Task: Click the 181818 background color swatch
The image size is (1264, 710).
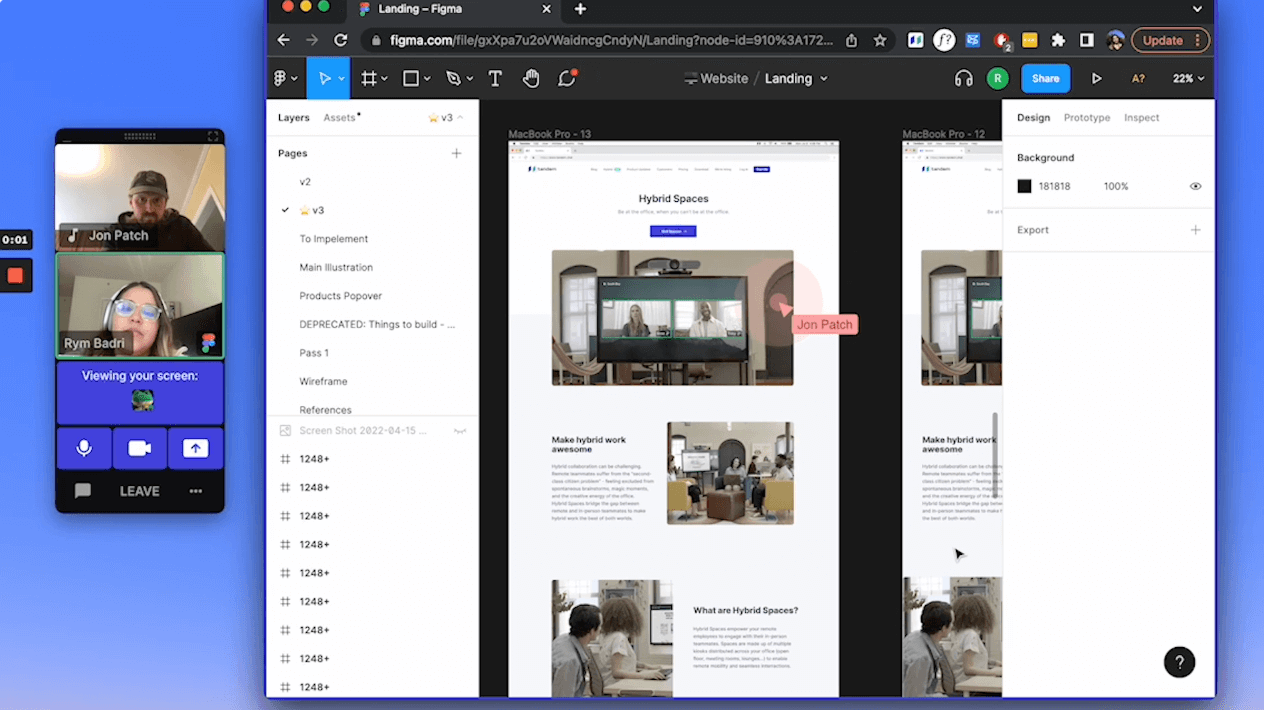Action: [1024, 187]
